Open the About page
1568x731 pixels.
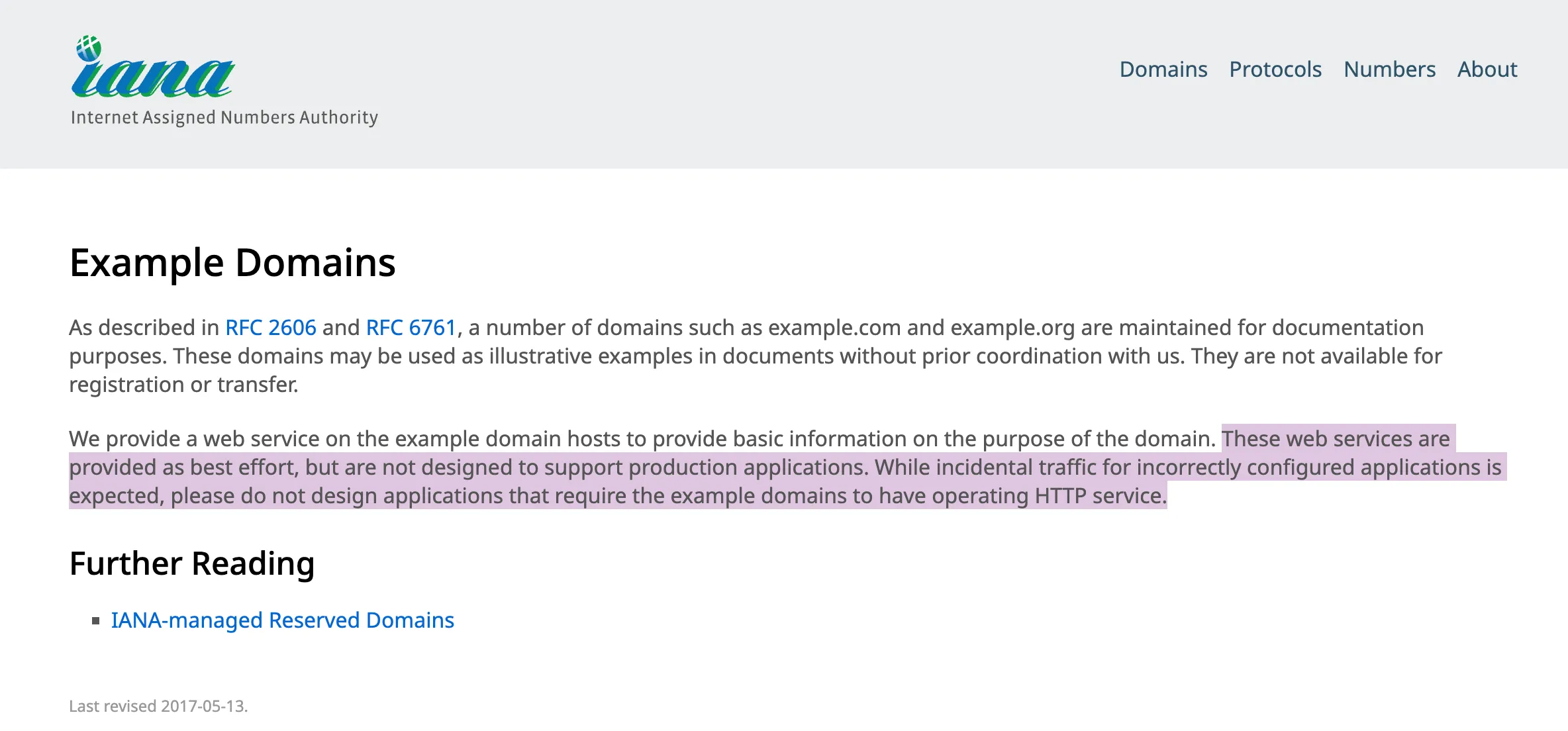click(1487, 69)
